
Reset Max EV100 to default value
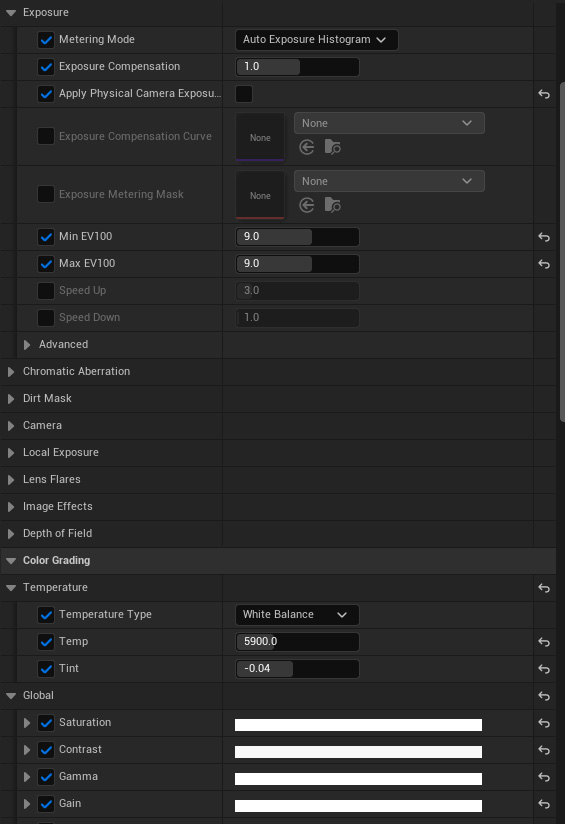coord(544,264)
